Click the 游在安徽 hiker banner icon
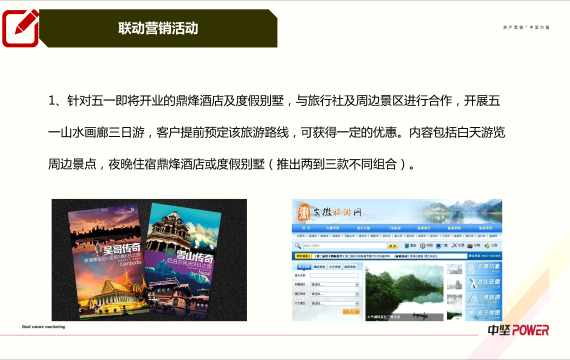The height and width of the screenshot is (360, 570). [x=484, y=284]
